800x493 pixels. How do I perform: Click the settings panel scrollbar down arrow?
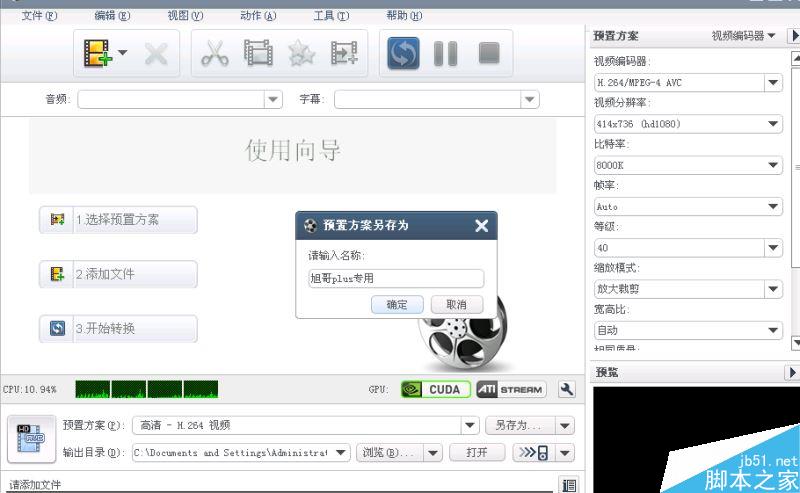point(796,343)
